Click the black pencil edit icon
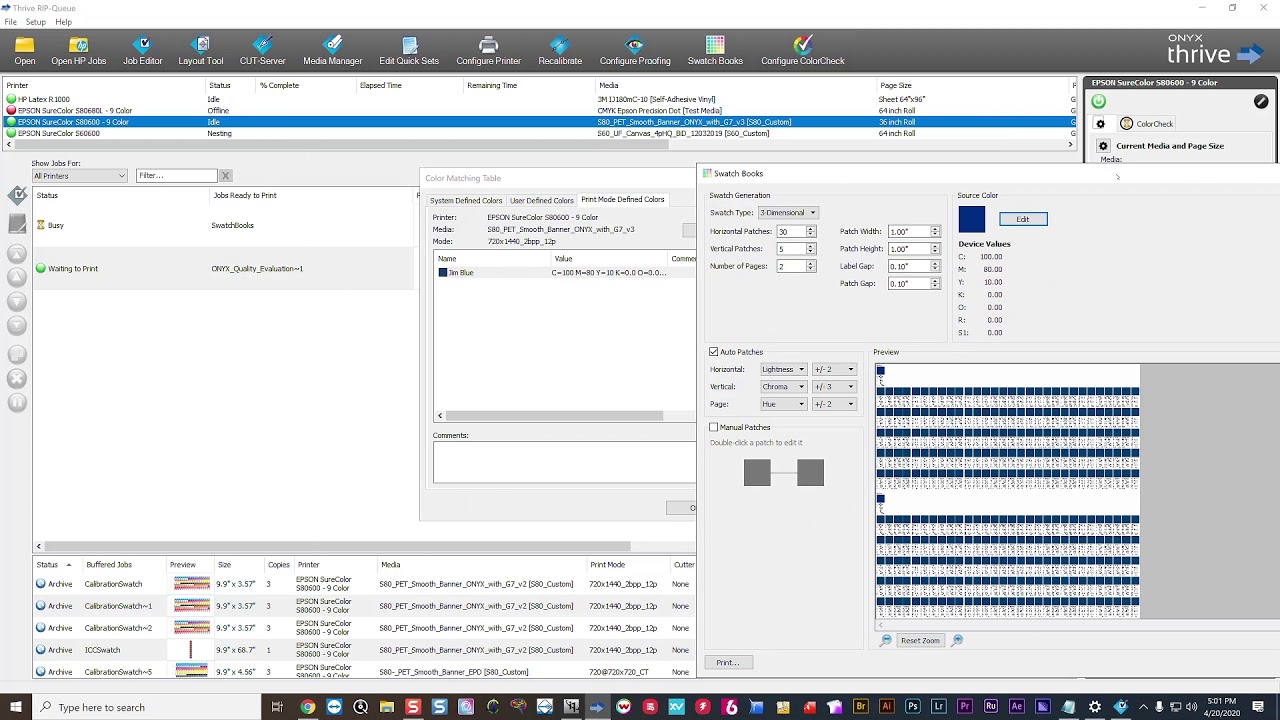This screenshot has height=720, width=1280. click(x=1261, y=101)
